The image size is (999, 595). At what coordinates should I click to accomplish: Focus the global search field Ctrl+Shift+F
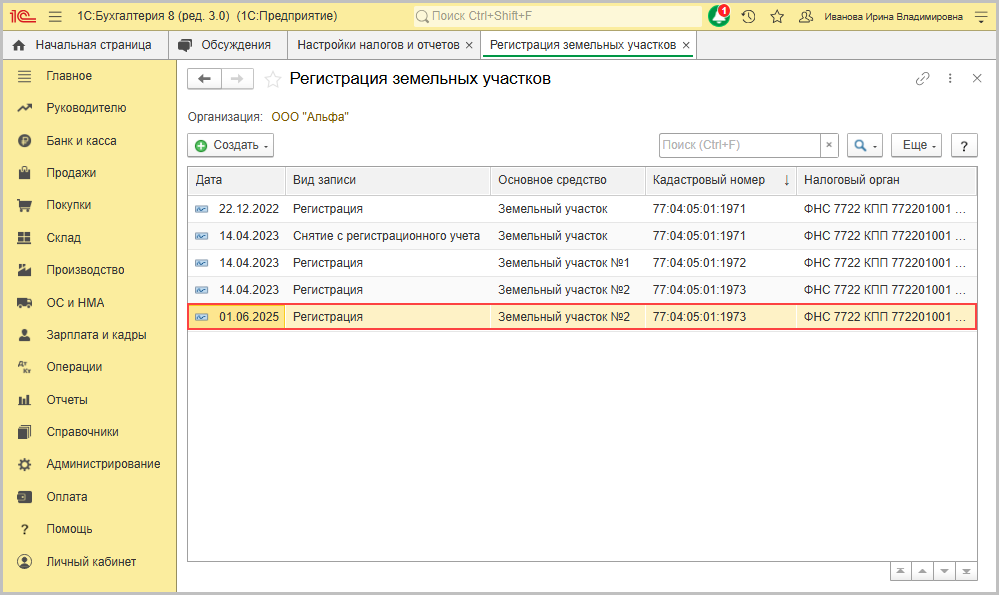tap(557, 16)
